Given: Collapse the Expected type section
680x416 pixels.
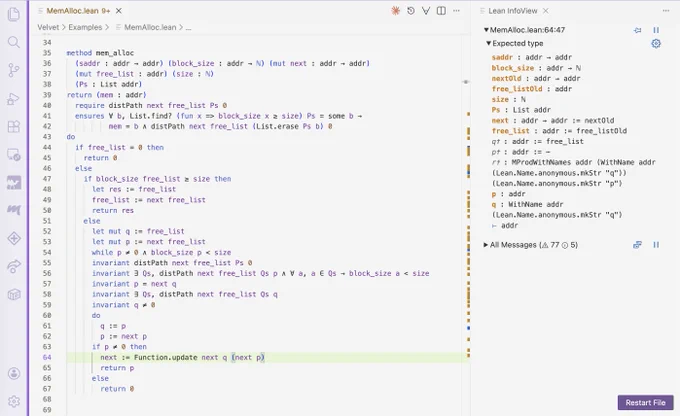Looking at the screenshot, I should point(488,43).
